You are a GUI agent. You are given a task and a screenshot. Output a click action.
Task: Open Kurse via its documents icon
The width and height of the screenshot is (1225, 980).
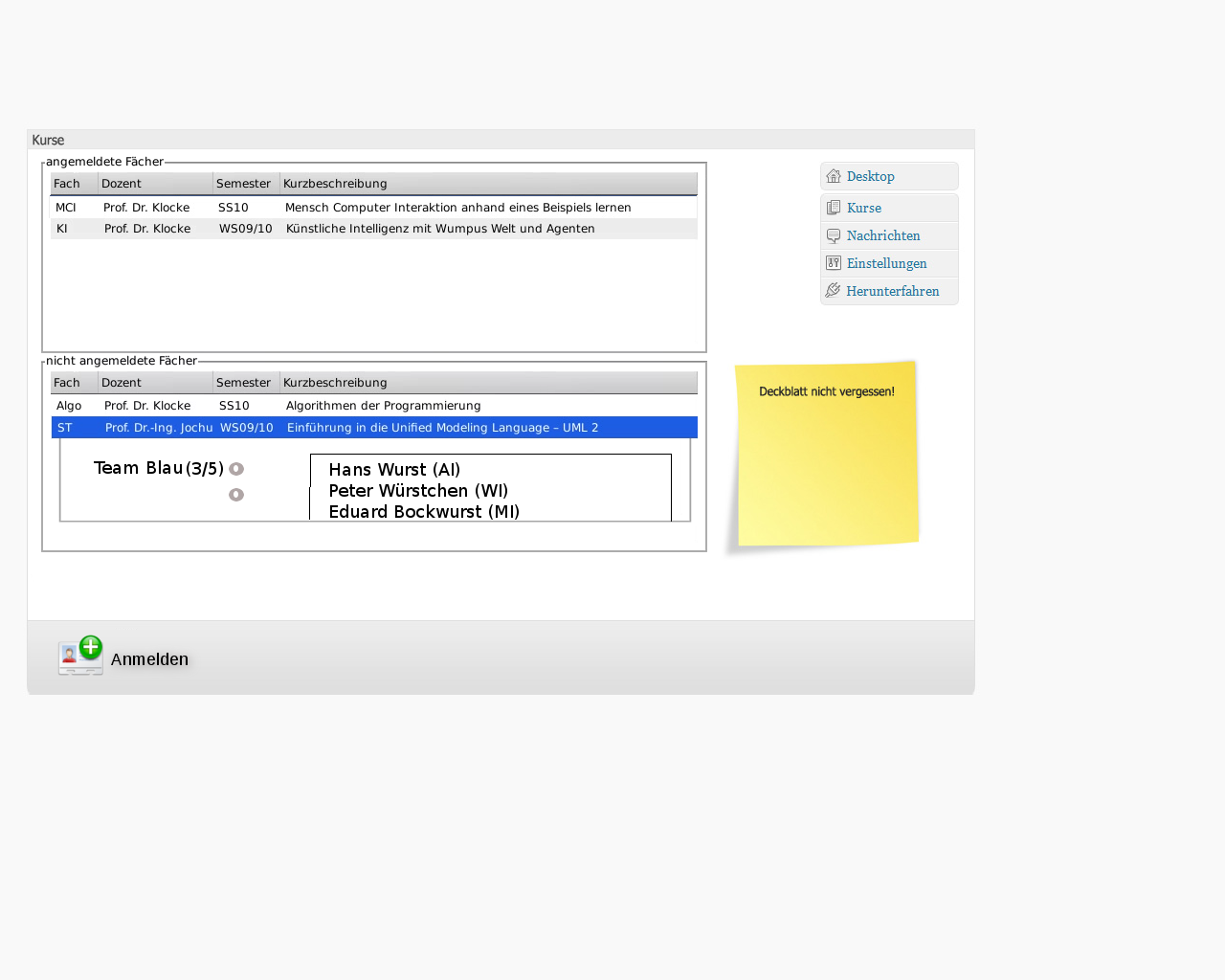[x=834, y=208]
